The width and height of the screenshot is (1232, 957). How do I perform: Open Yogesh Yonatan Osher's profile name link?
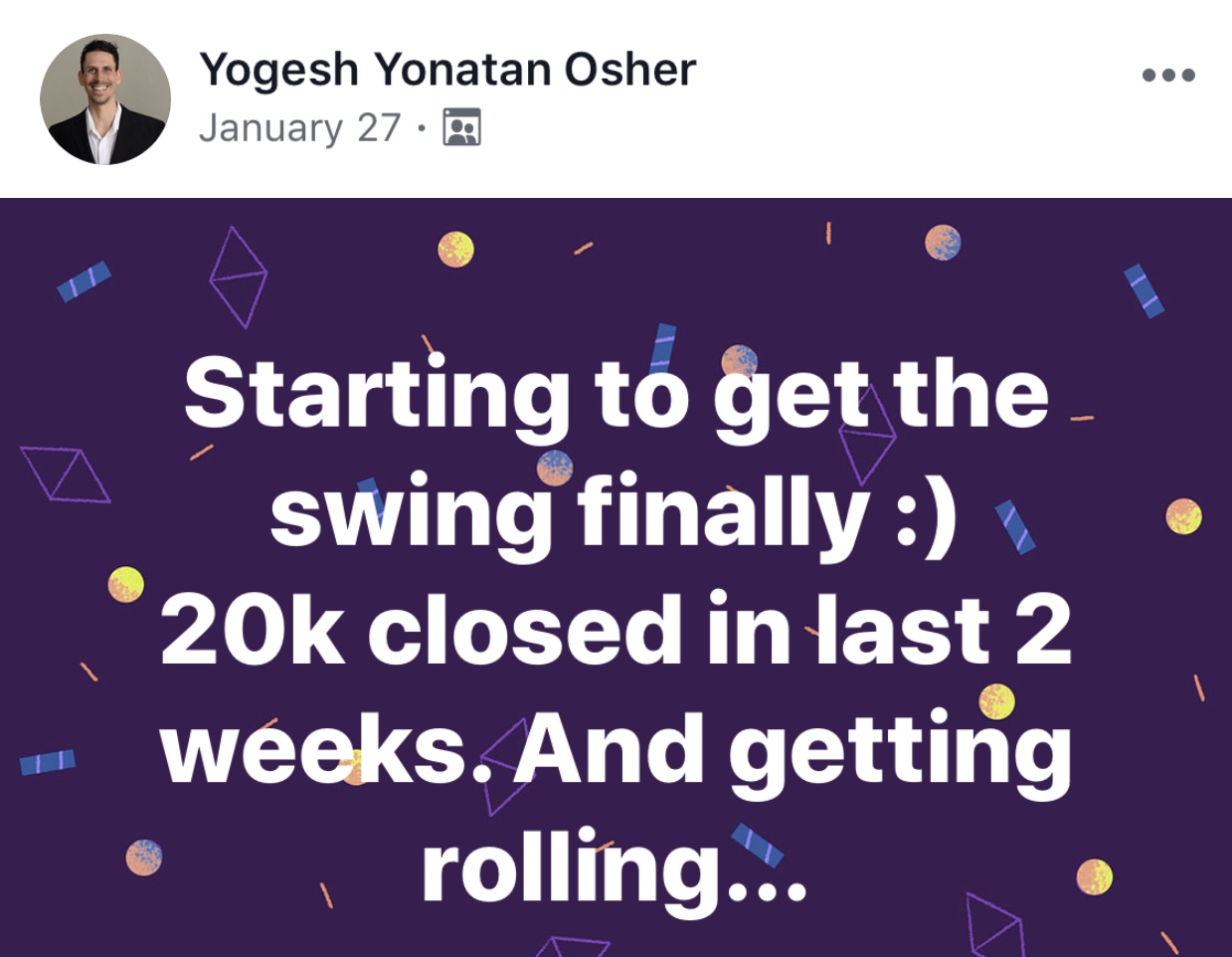tap(447, 70)
